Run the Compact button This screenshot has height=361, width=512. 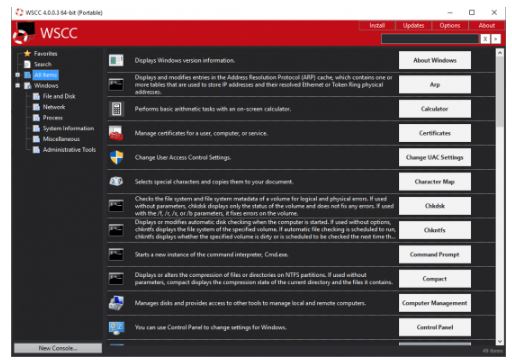click(x=435, y=279)
